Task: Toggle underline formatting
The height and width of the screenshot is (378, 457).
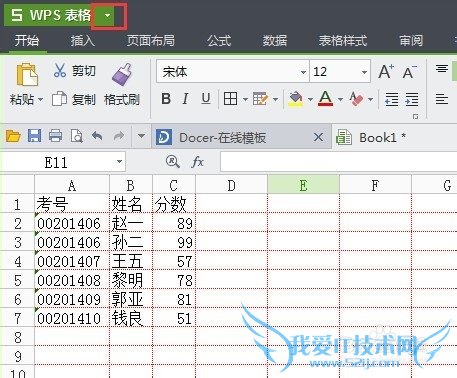Action: click(x=206, y=99)
